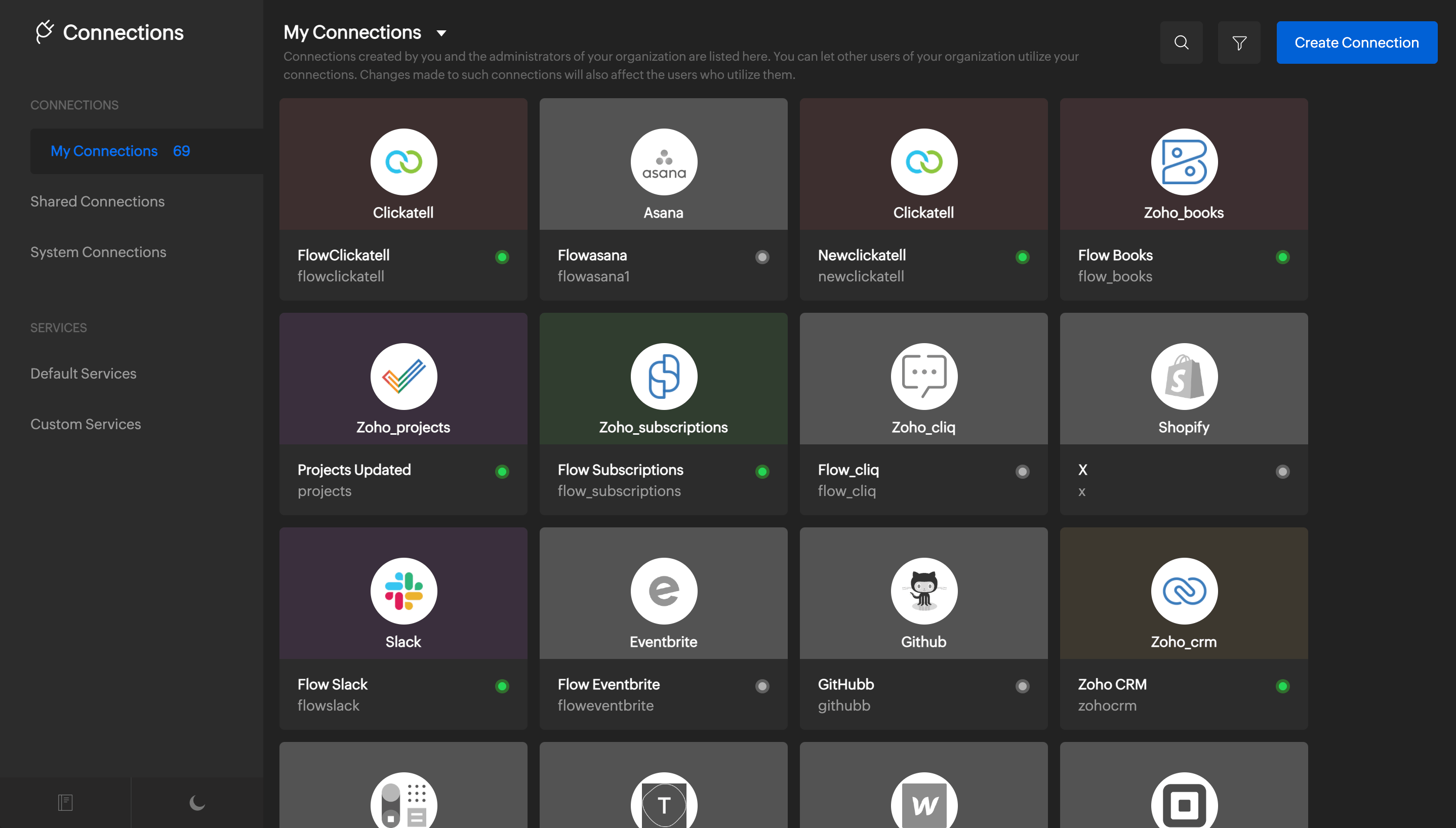Image resolution: width=1456 pixels, height=828 pixels.
Task: Open the Zoho CRM connection name
Action: point(1112,684)
